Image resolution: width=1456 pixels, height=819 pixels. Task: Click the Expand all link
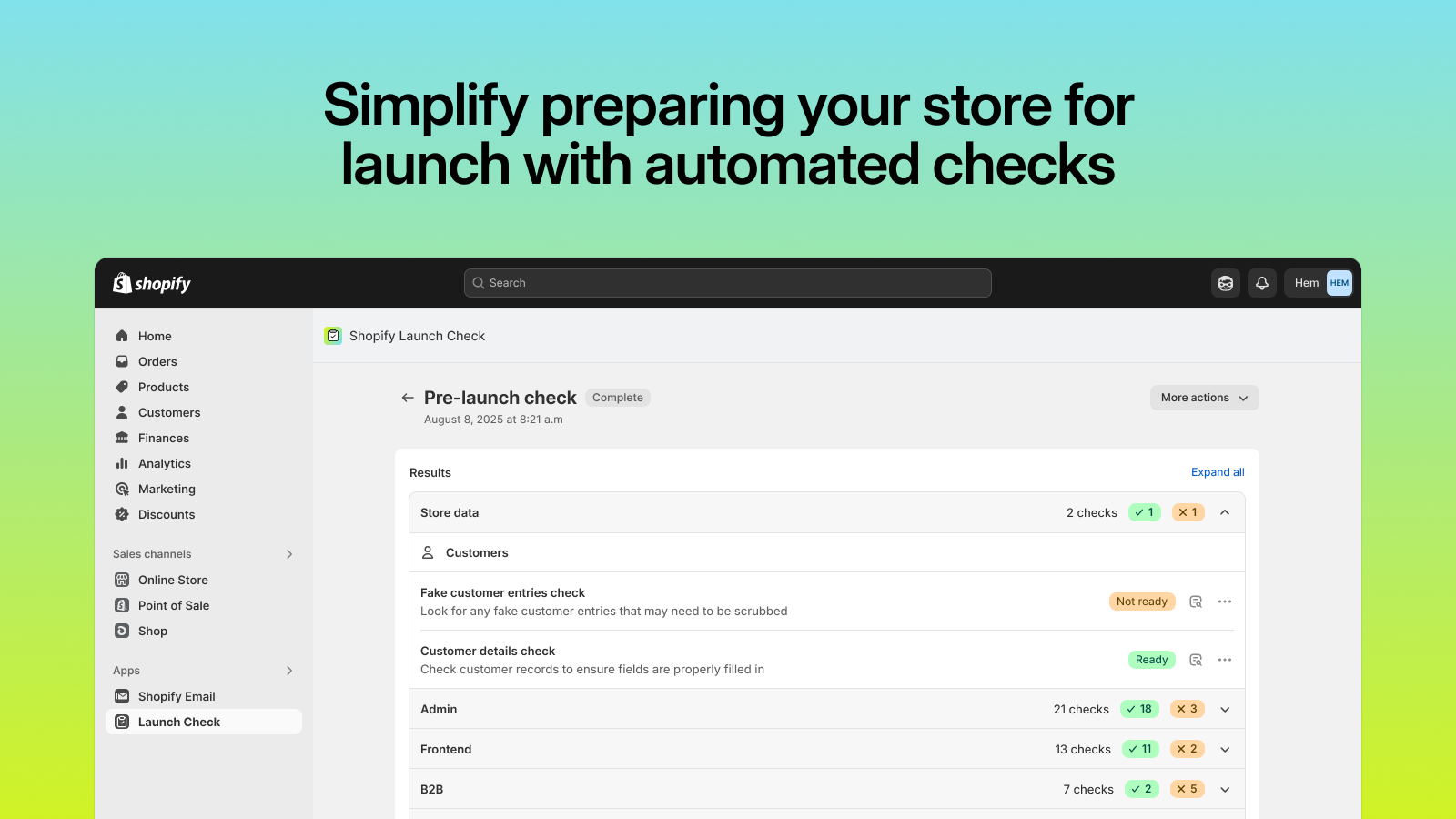click(1218, 471)
